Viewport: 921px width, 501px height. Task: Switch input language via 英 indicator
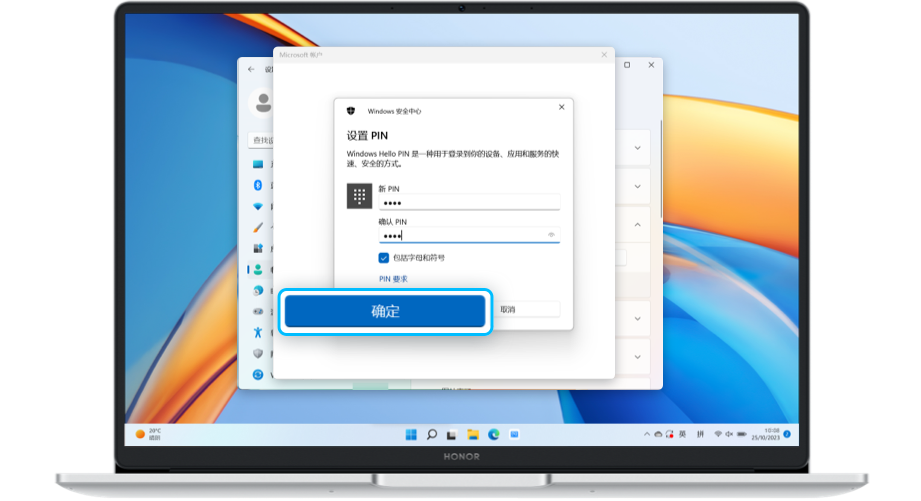point(683,435)
